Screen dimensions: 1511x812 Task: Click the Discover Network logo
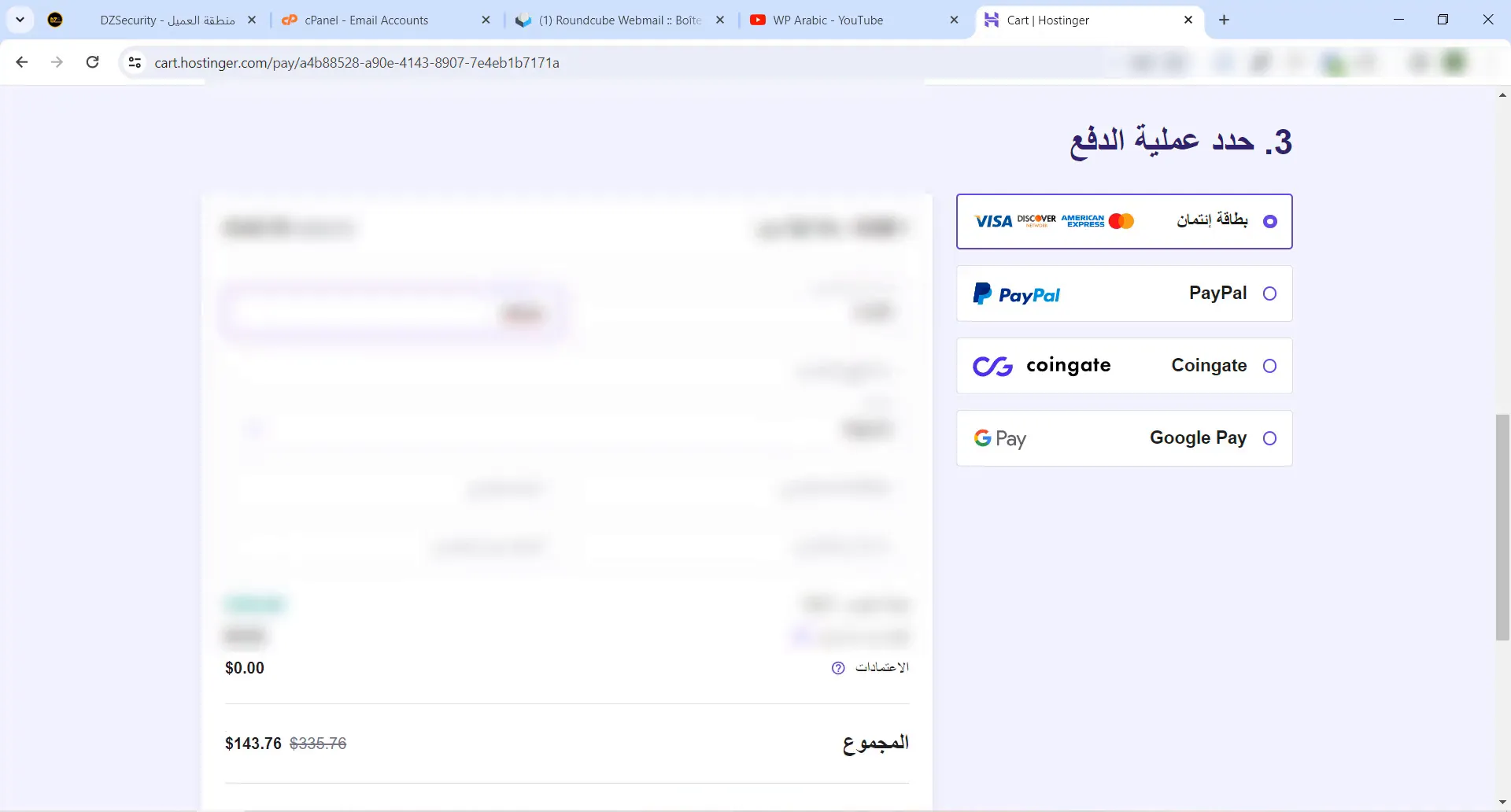(x=1036, y=220)
